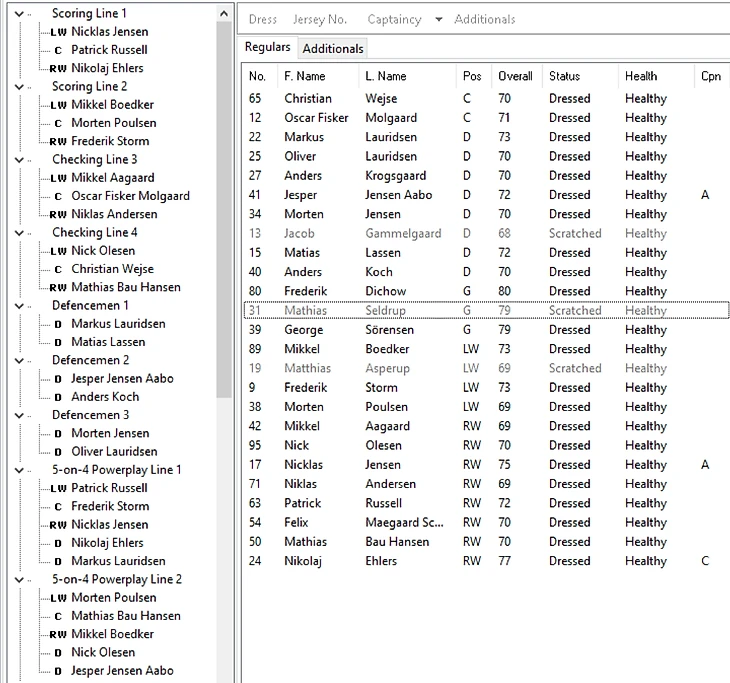This screenshot has height=683, width=730.
Task: Collapse the Scoring Line 2 node
Action: (19, 87)
